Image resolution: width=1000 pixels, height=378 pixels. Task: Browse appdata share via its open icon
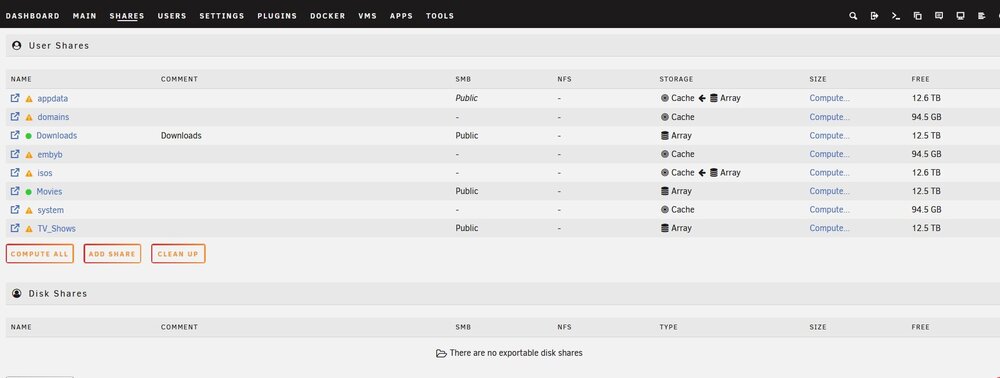pos(15,98)
